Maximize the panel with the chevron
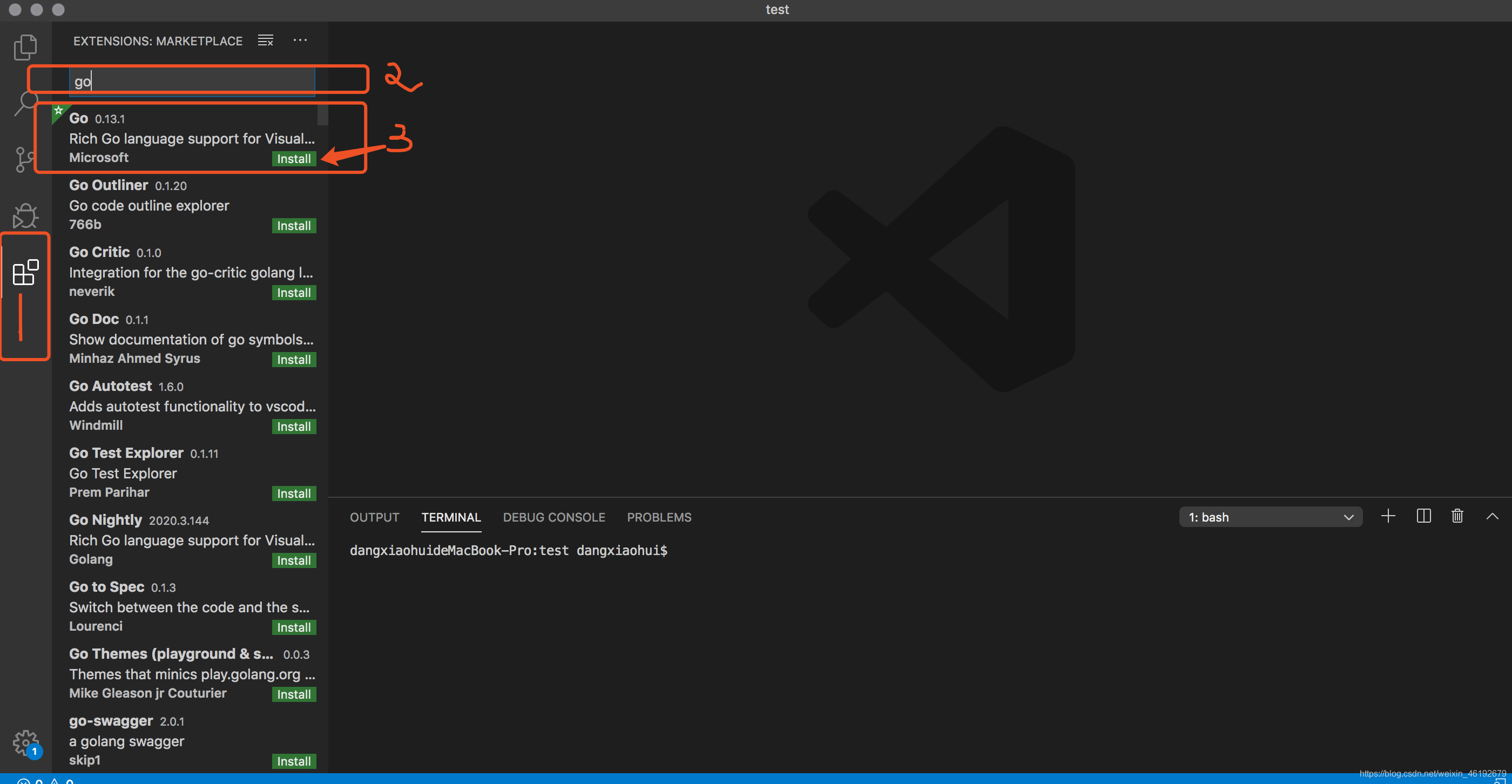This screenshot has height=784, width=1512. click(x=1492, y=516)
